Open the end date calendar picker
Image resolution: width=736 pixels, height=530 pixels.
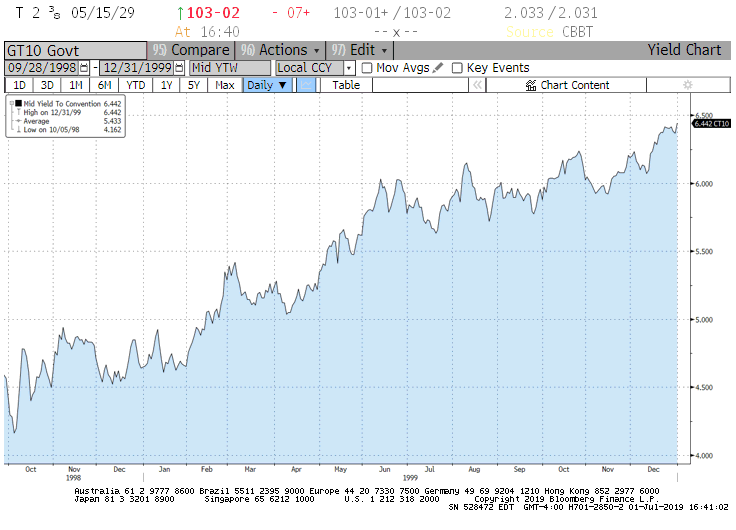179,68
